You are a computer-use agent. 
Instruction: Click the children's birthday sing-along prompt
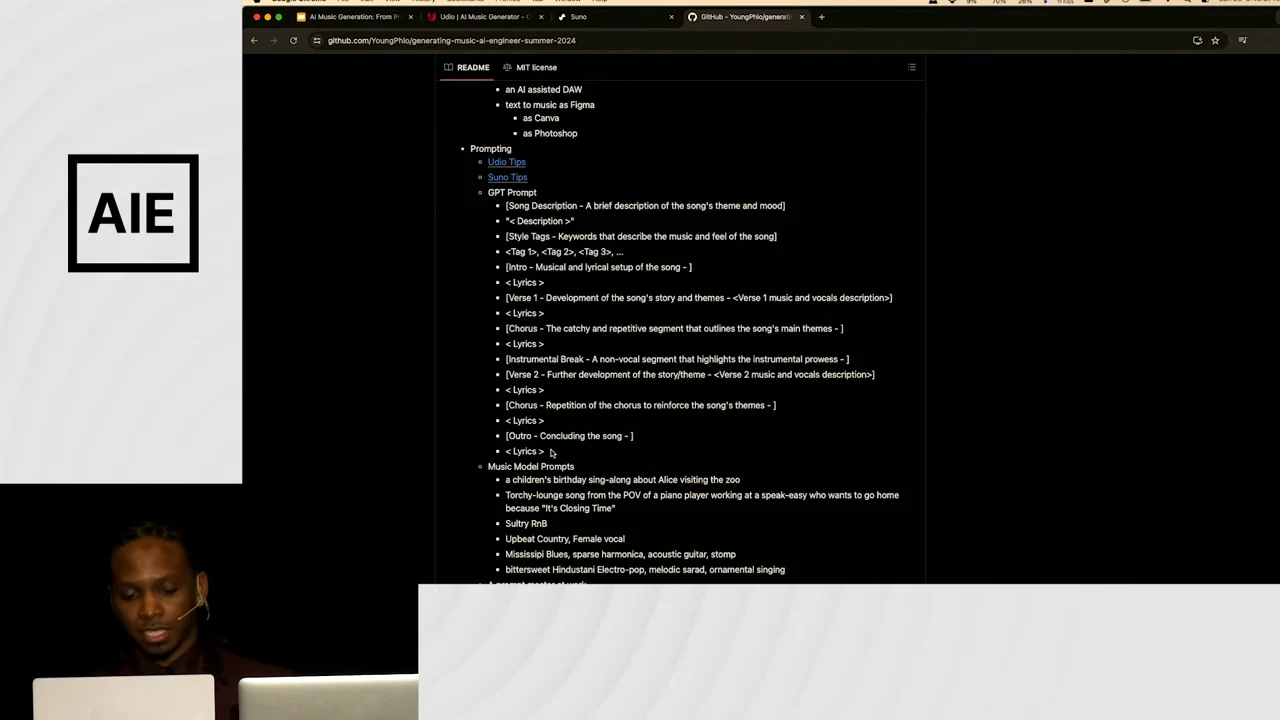pyautogui.click(x=622, y=480)
